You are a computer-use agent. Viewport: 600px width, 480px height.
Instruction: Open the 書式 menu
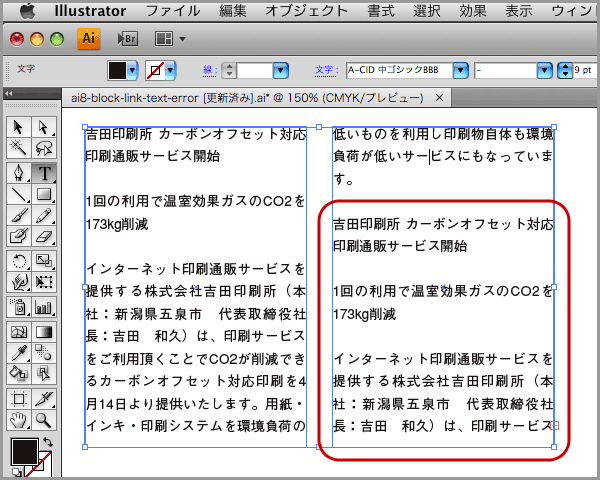[x=381, y=11]
